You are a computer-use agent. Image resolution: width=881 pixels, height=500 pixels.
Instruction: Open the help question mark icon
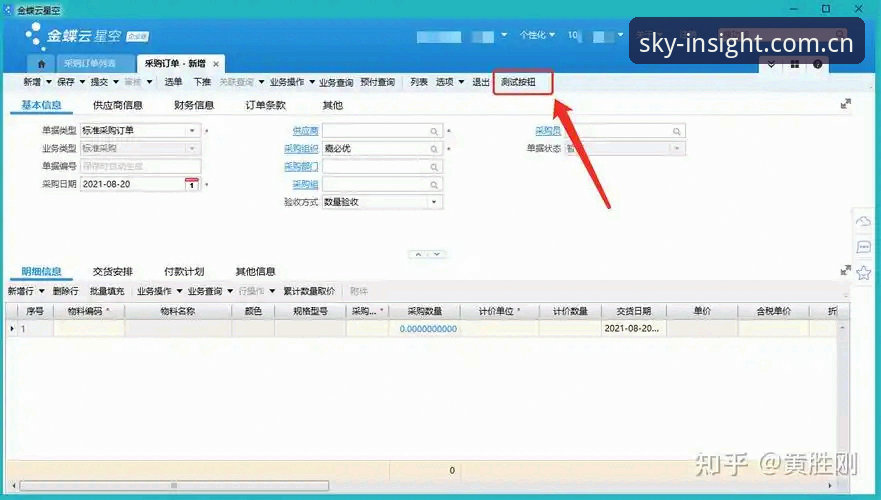click(818, 65)
